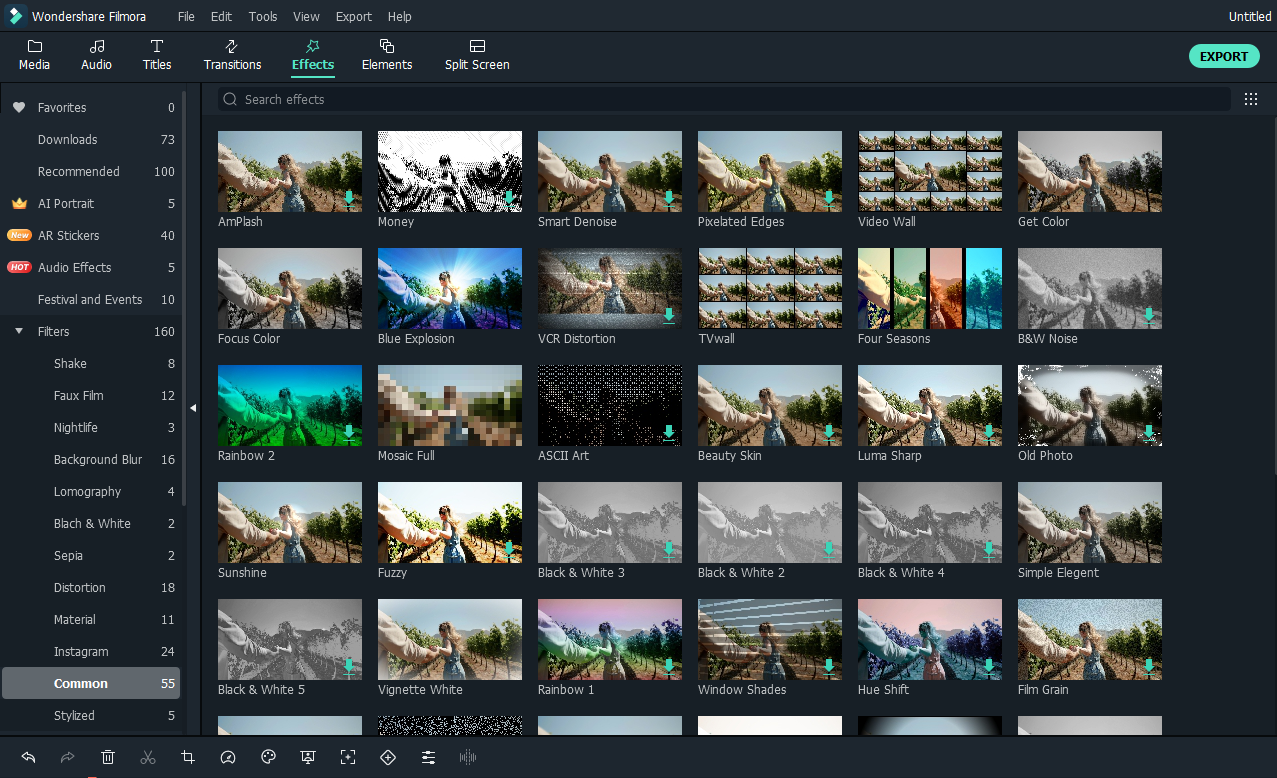This screenshot has height=778, width=1277.
Task: Click the download arrow on ASCII Art
Action: pos(669,433)
